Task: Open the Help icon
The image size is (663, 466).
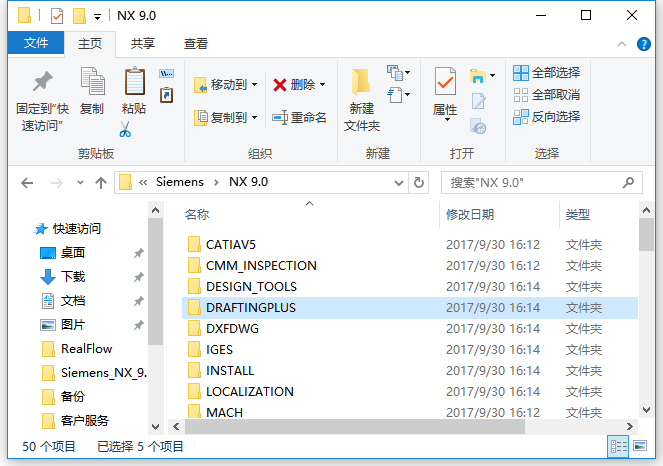Action: point(644,44)
